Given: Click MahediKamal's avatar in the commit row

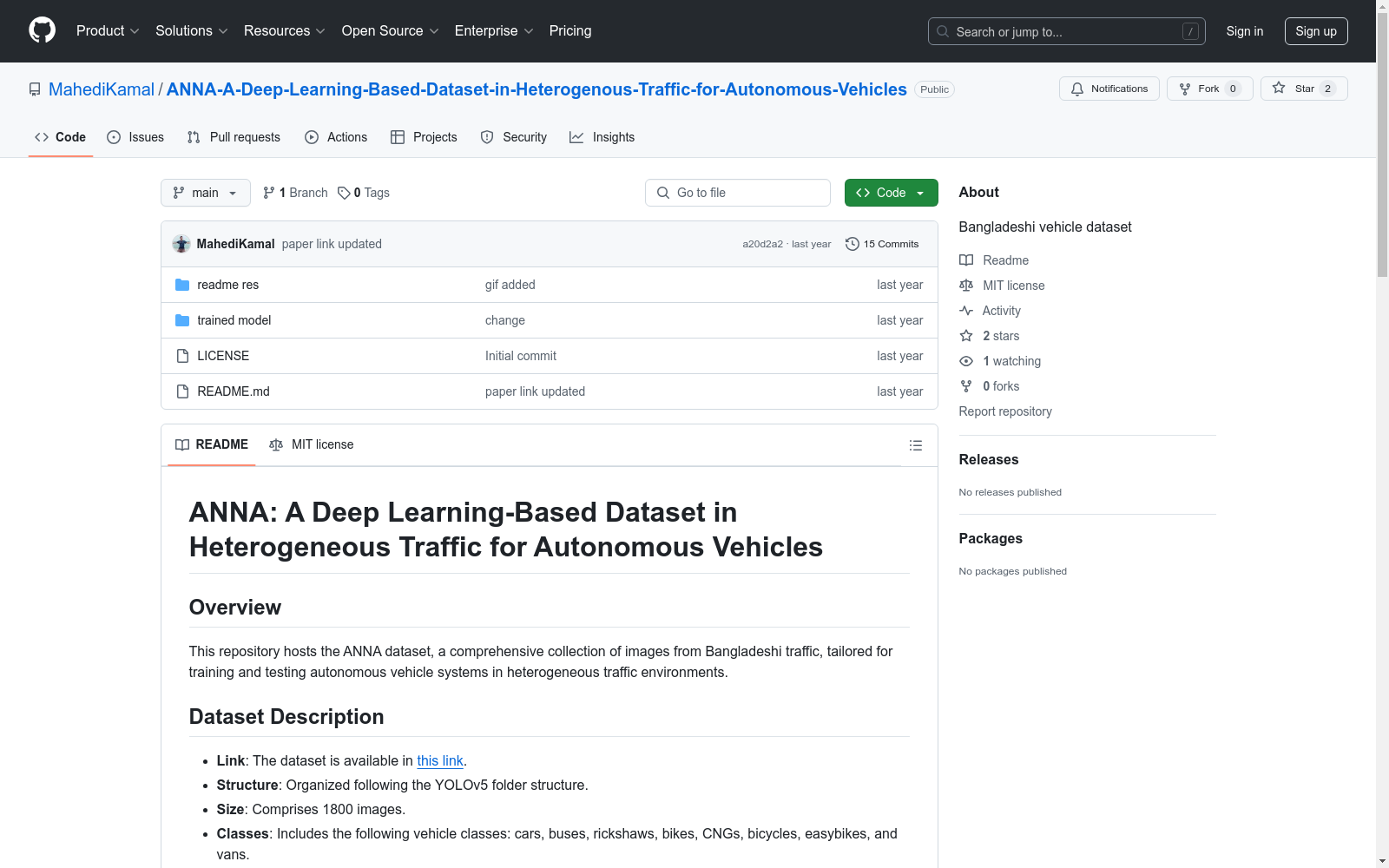Looking at the screenshot, I should (x=181, y=244).
